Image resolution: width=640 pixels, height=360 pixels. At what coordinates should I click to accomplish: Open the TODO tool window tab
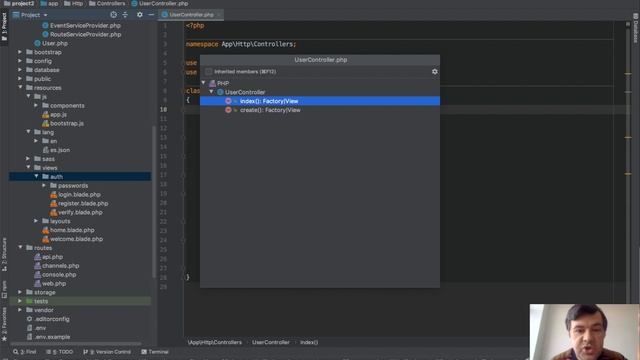point(60,352)
